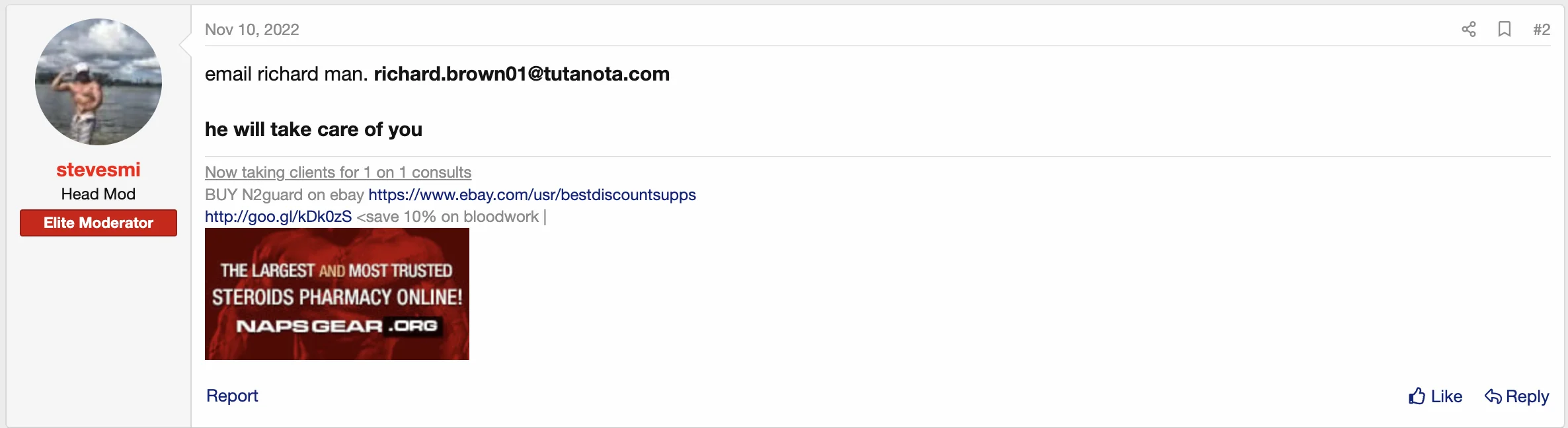Open the 1 on 1 consults link
Viewport: 1568px width, 428px height.
[338, 172]
